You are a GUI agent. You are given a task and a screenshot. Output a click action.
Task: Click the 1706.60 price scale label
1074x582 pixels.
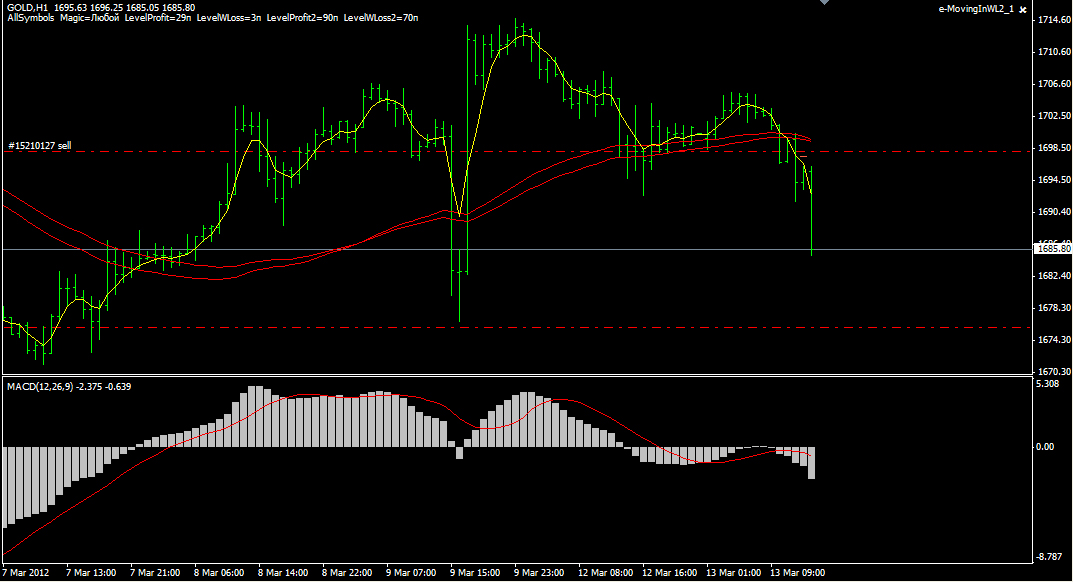pos(1055,84)
